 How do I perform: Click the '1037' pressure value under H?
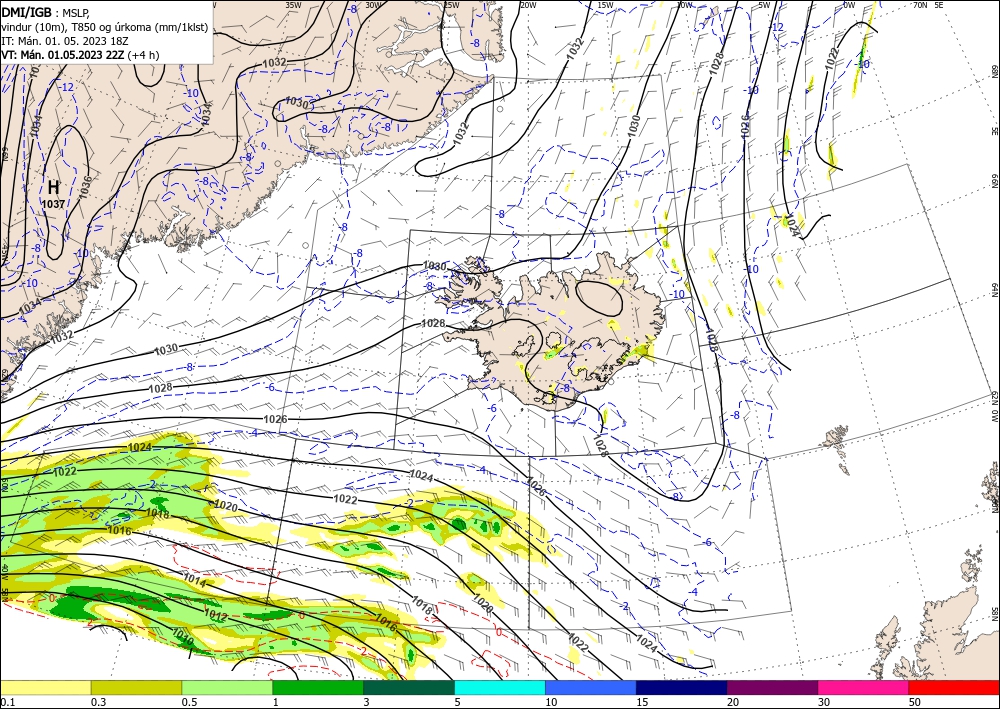tap(54, 204)
